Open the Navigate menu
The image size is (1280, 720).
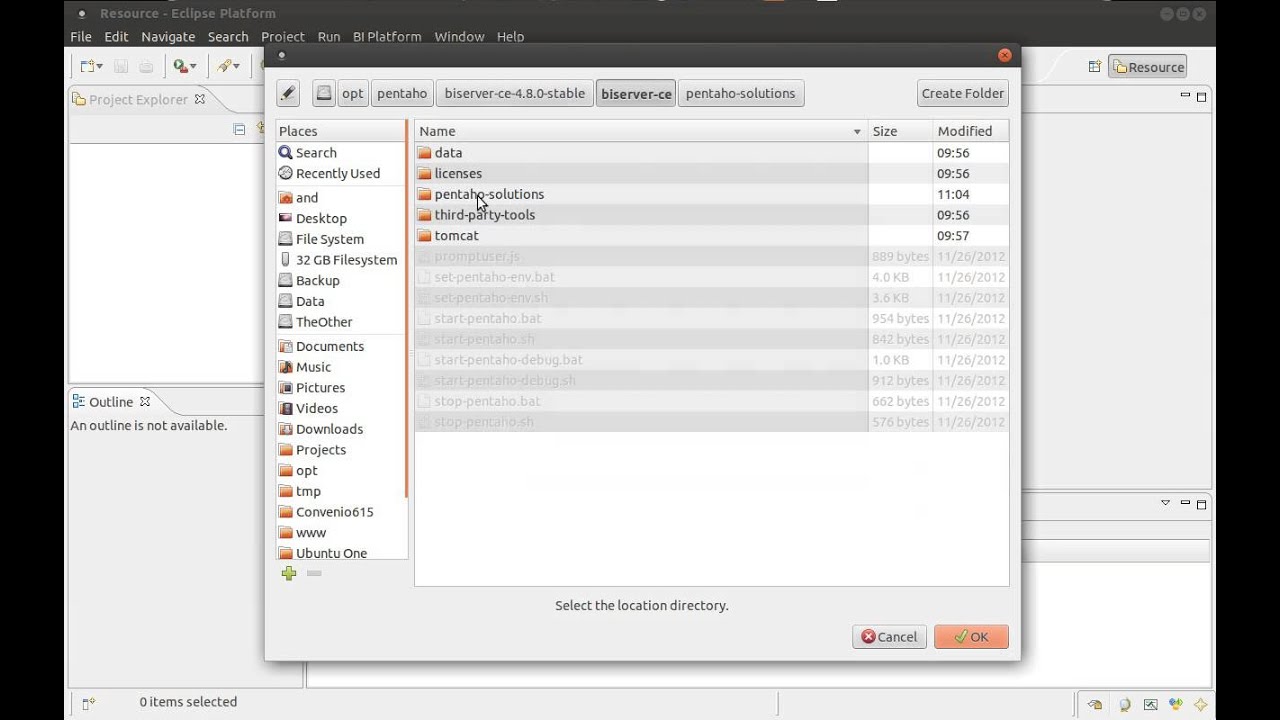pyautogui.click(x=168, y=37)
